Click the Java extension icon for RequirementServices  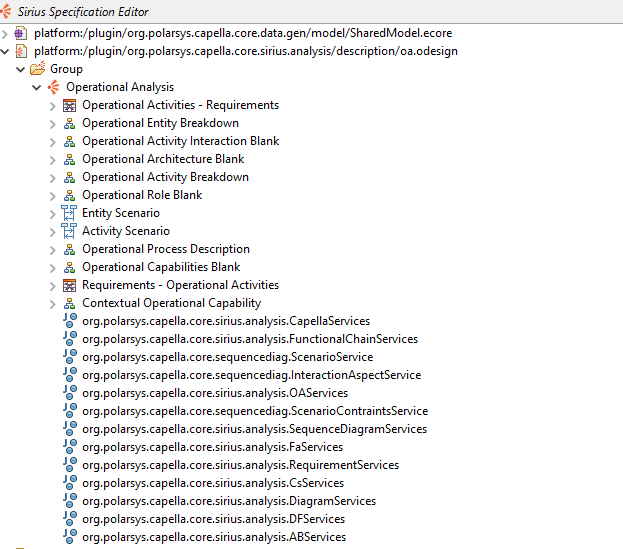pyautogui.click(x=70, y=464)
